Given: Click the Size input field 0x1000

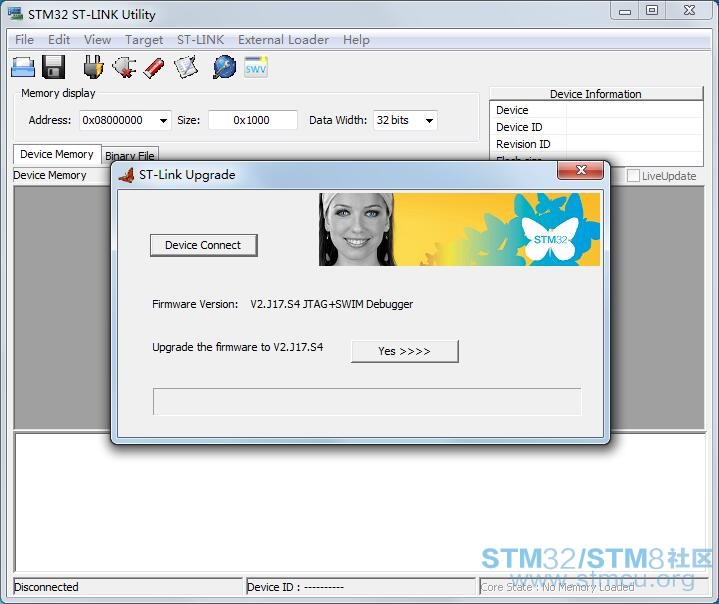Looking at the screenshot, I should (x=253, y=121).
